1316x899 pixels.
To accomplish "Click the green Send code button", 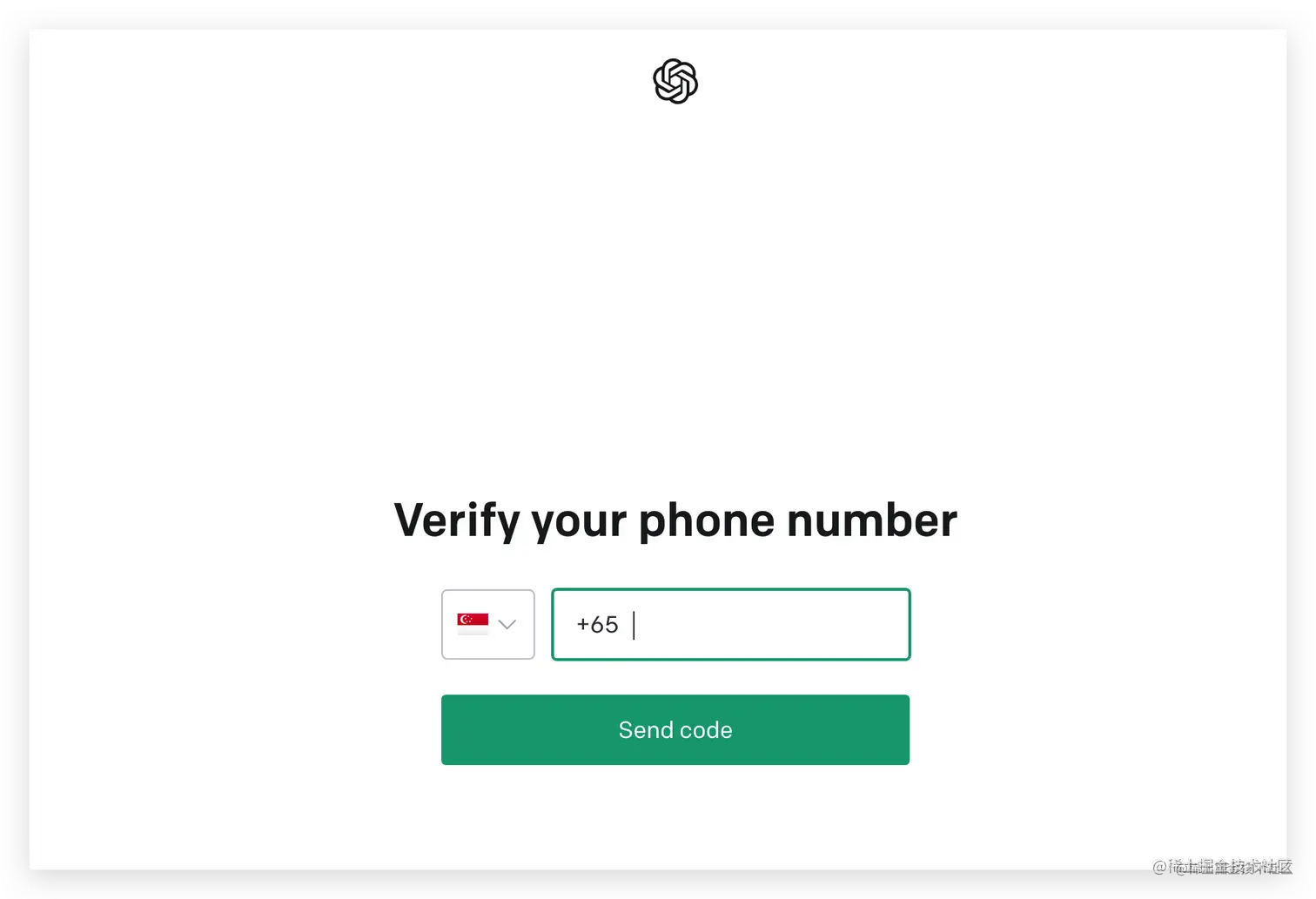I will point(675,729).
